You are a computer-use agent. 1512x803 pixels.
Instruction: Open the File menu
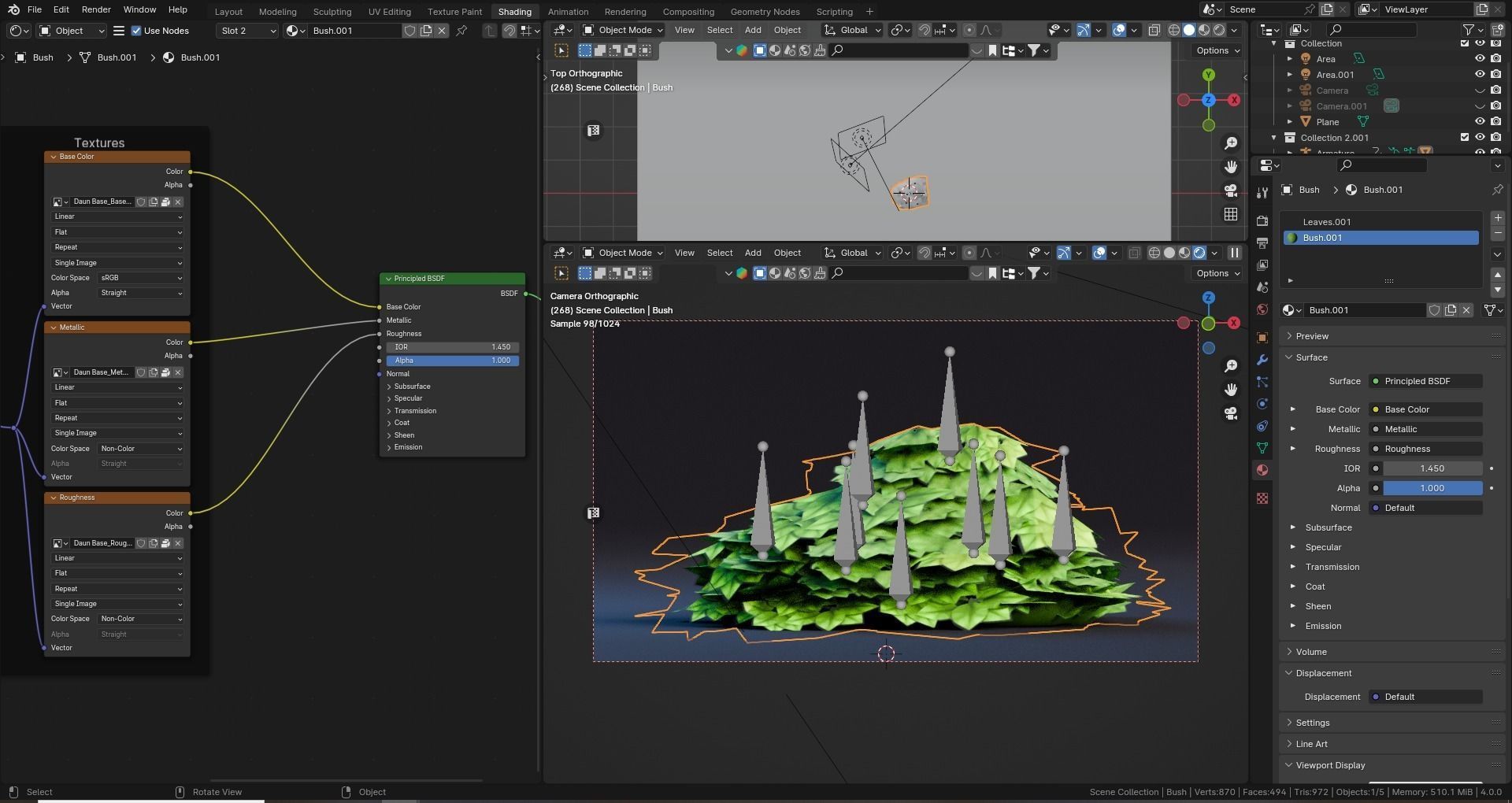tap(34, 9)
